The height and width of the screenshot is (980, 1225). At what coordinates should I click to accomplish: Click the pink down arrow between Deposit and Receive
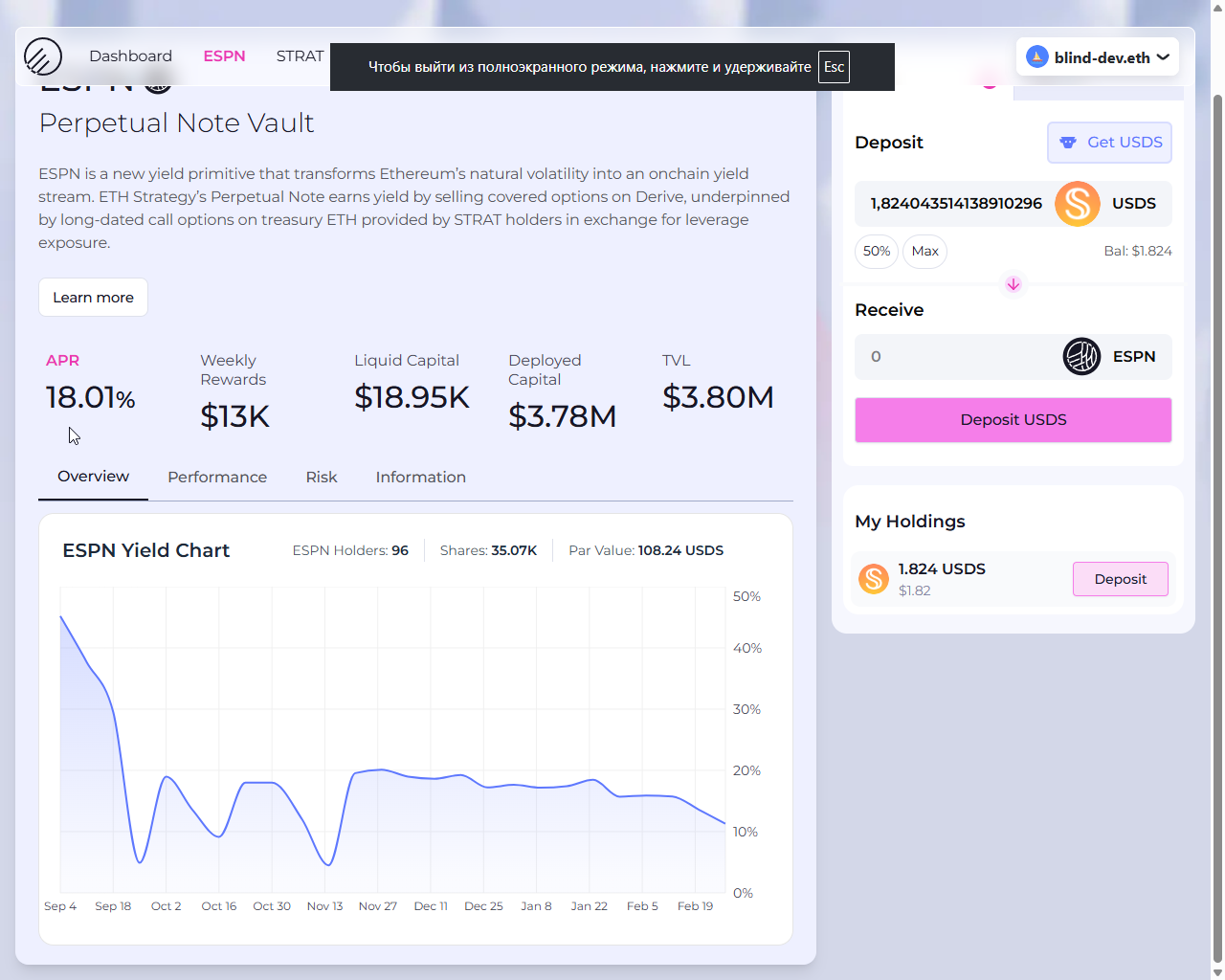click(x=1013, y=284)
